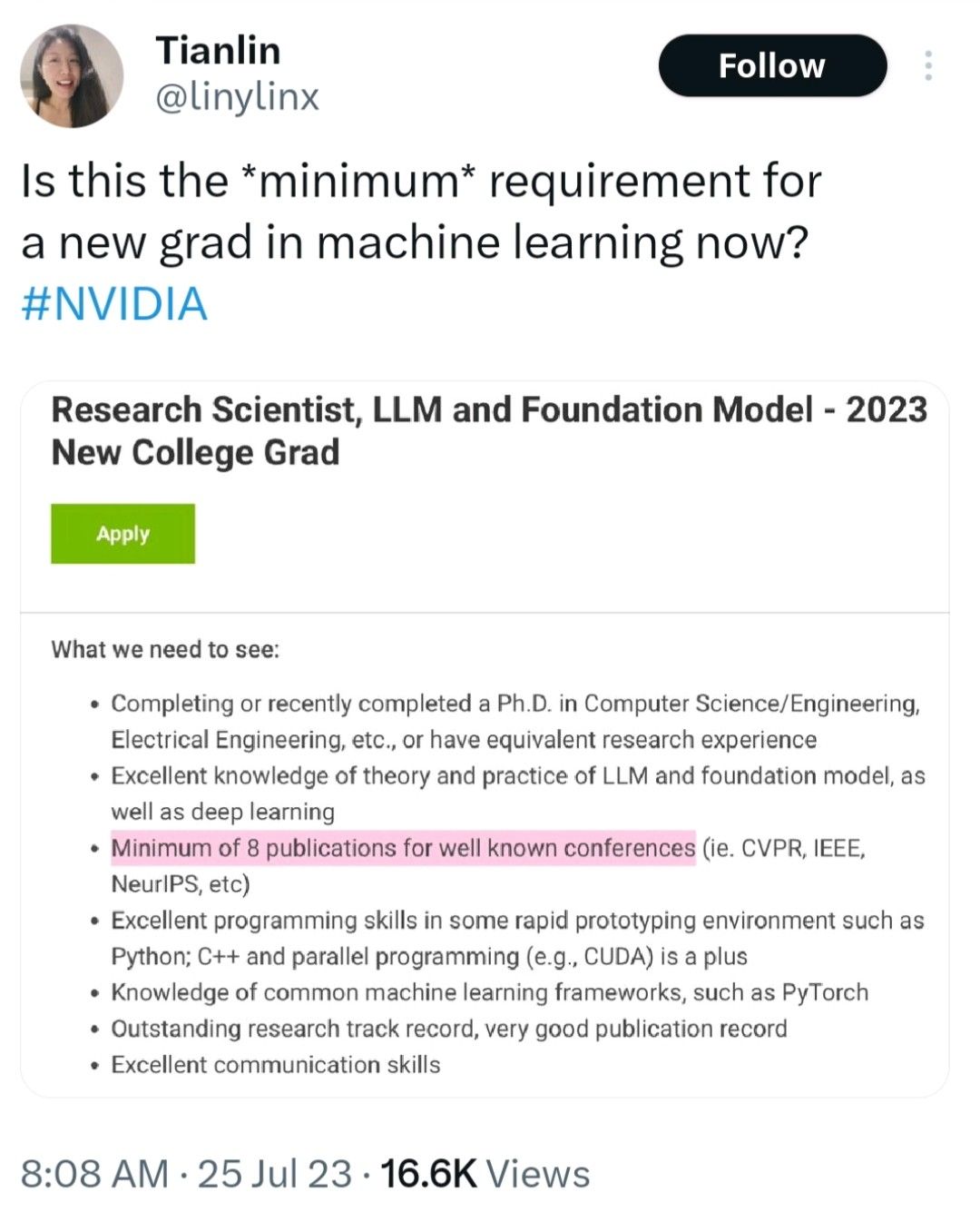Image resolution: width=980 pixels, height=1212 pixels.
Task: Click the tweet question text
Action: pyautogui.click(x=421, y=211)
